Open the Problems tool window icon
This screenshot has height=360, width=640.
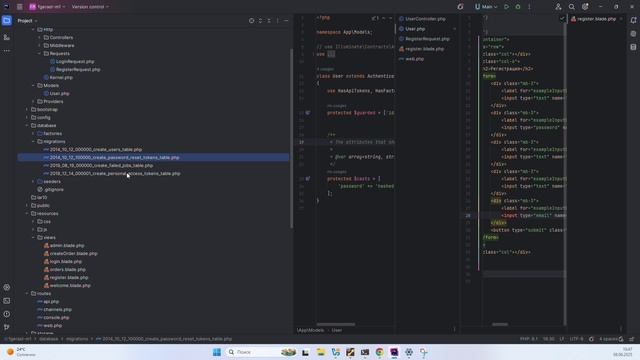pyautogui.click(x=7, y=314)
